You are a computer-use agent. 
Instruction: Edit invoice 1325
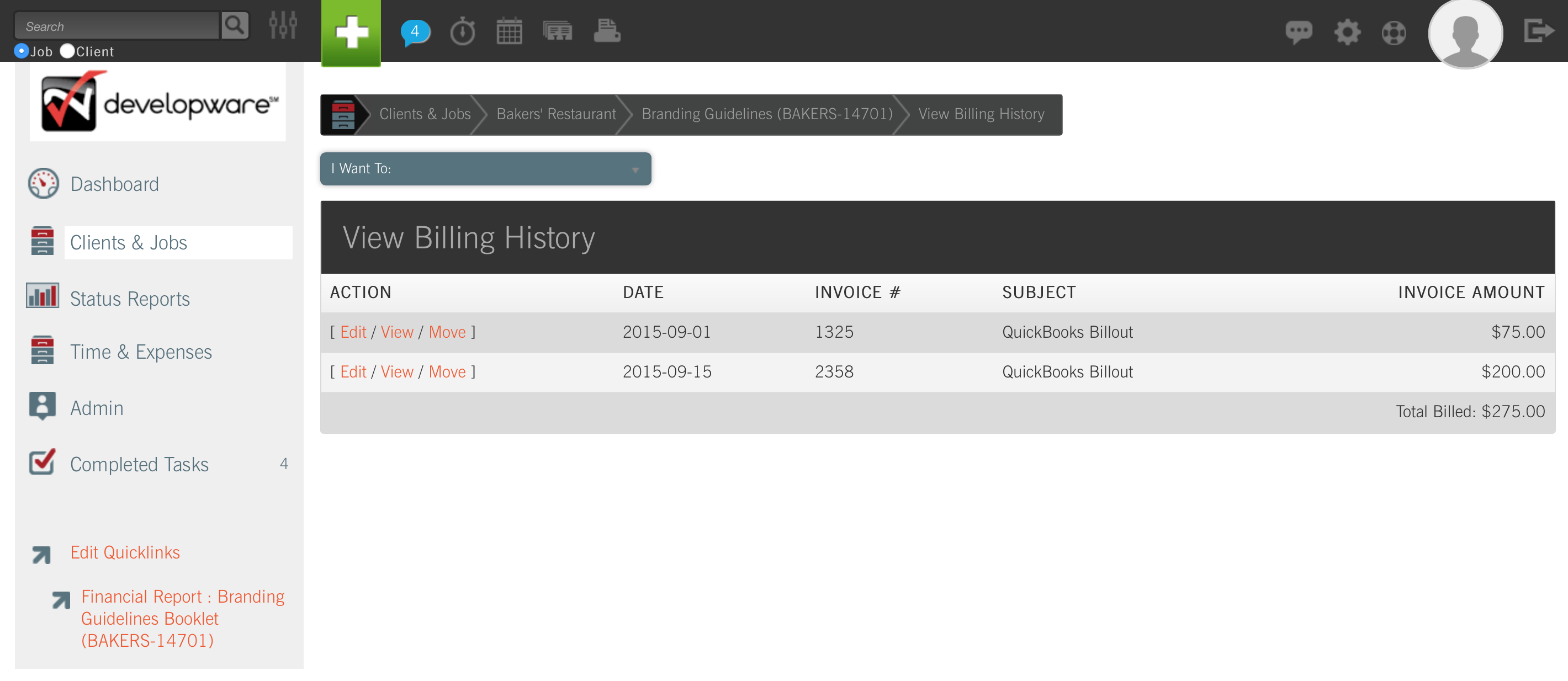tap(353, 332)
